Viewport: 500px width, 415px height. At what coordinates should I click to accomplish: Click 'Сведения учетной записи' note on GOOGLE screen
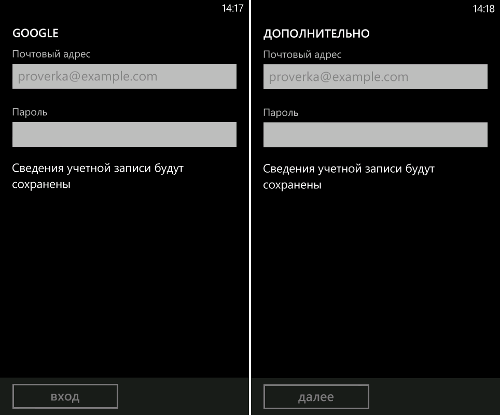click(x=98, y=176)
